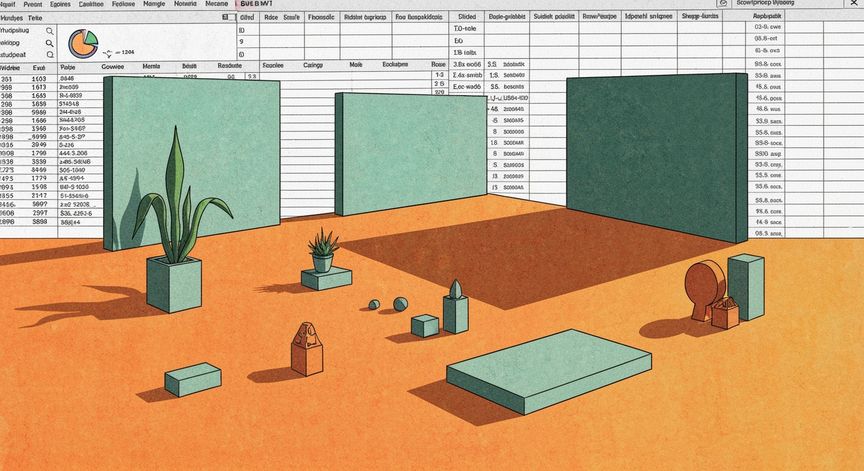864x471 pixels.
Task: Select the Rosduite column header
Action: (229, 66)
